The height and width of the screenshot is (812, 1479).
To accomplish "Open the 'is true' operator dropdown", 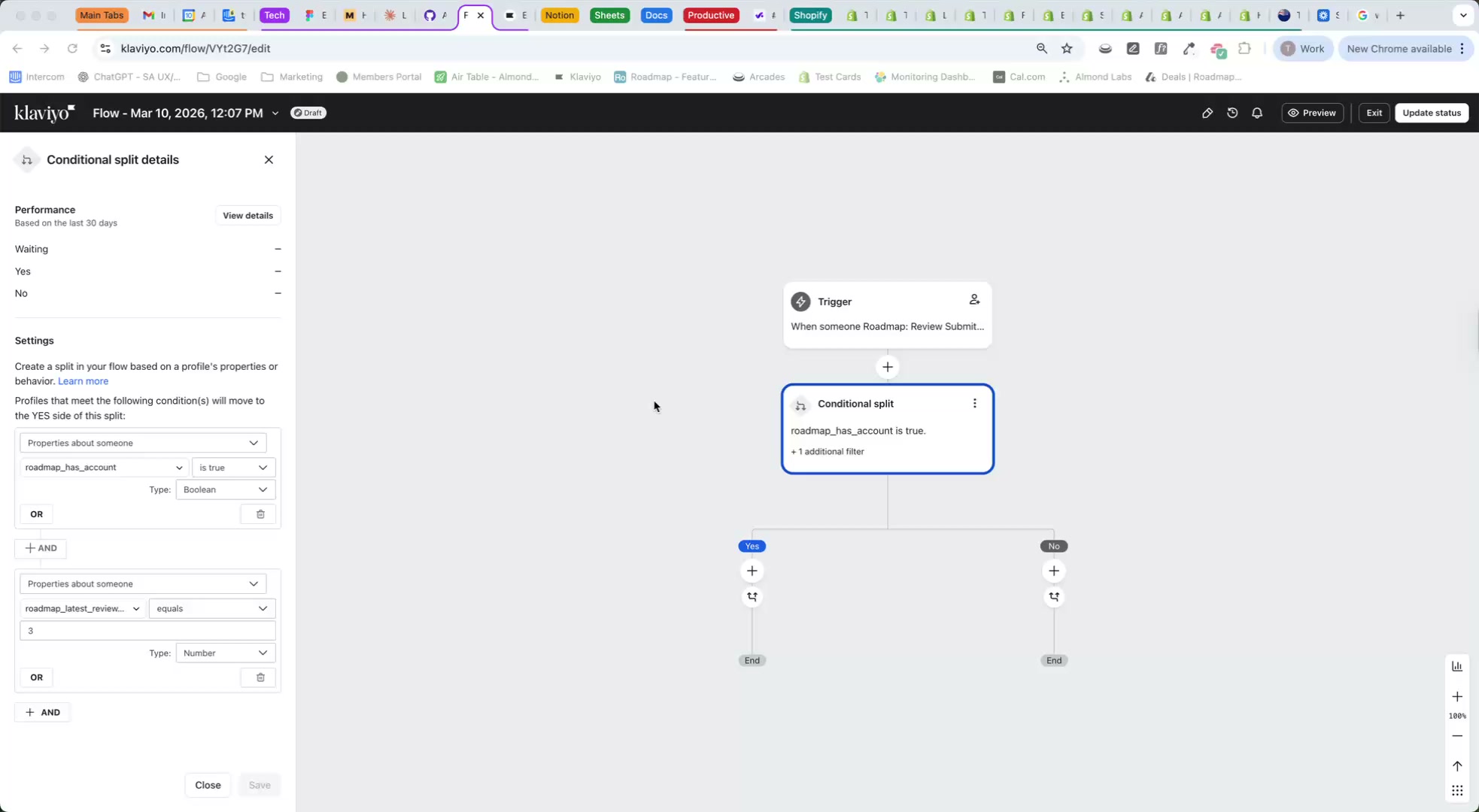I will click(233, 467).
